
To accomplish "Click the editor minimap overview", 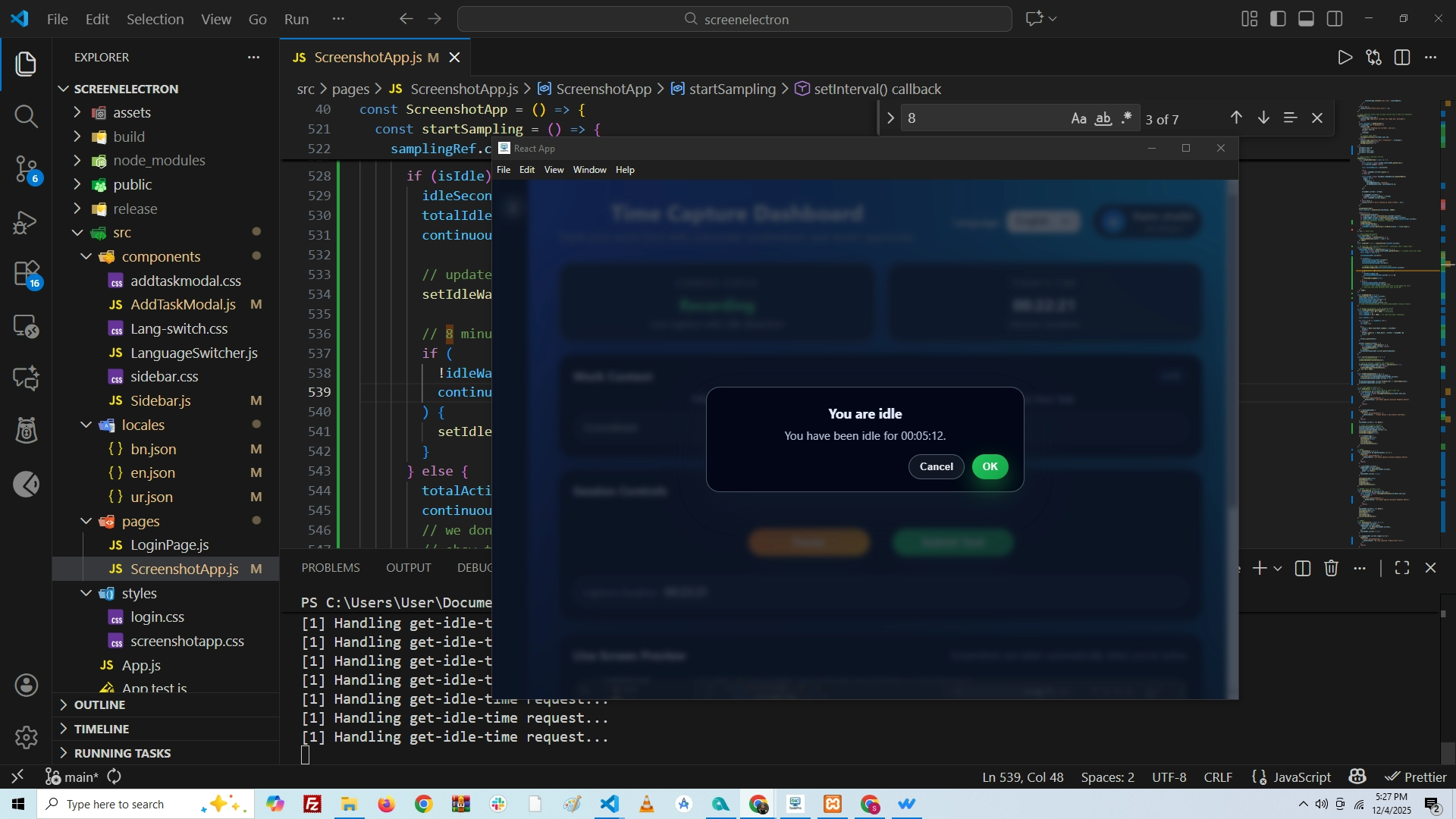I will [1392, 303].
